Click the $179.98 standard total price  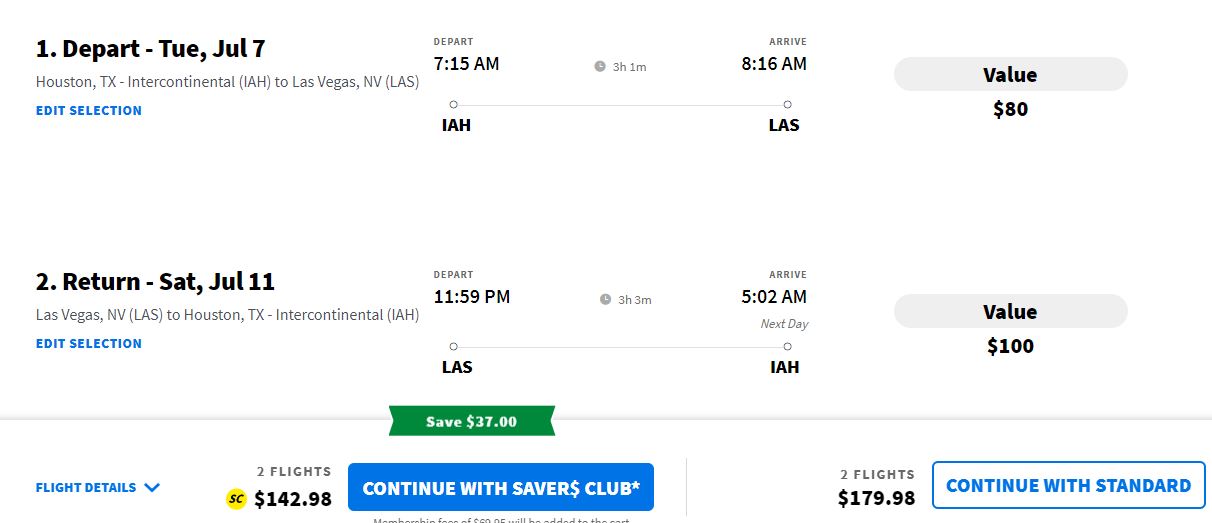pos(876,498)
